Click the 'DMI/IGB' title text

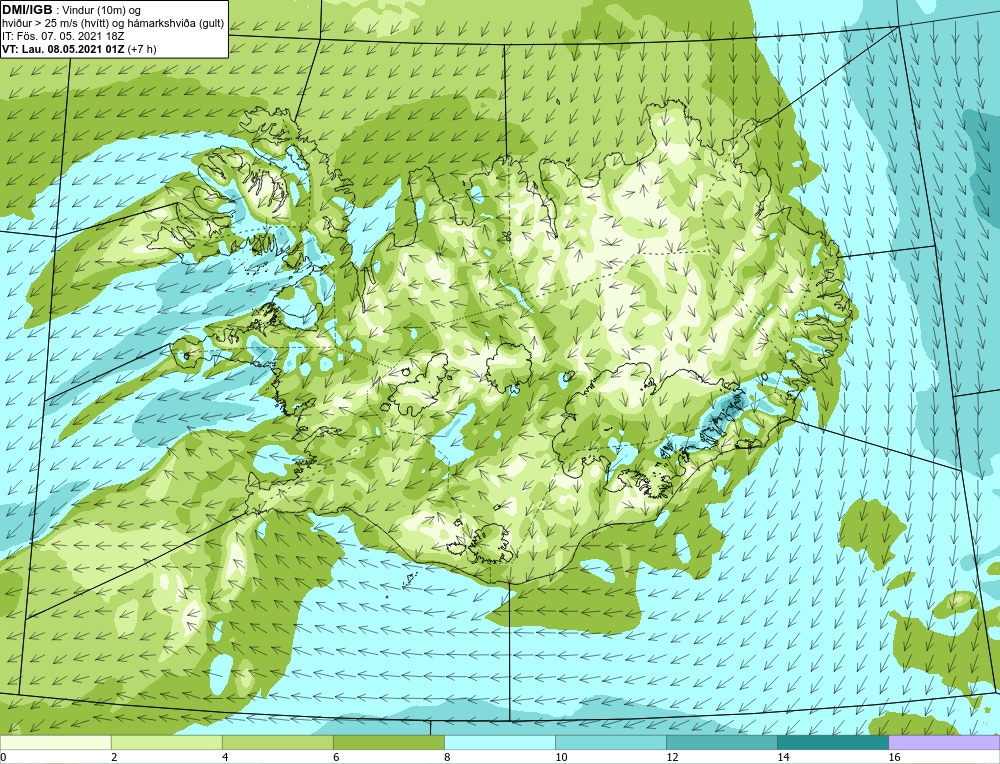[x=27, y=10]
